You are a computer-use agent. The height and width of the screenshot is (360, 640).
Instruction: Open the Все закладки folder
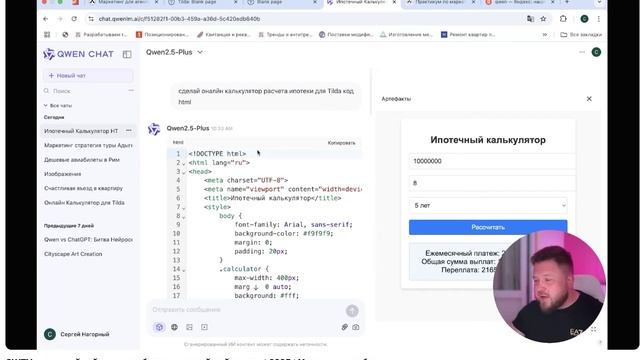click(x=581, y=35)
